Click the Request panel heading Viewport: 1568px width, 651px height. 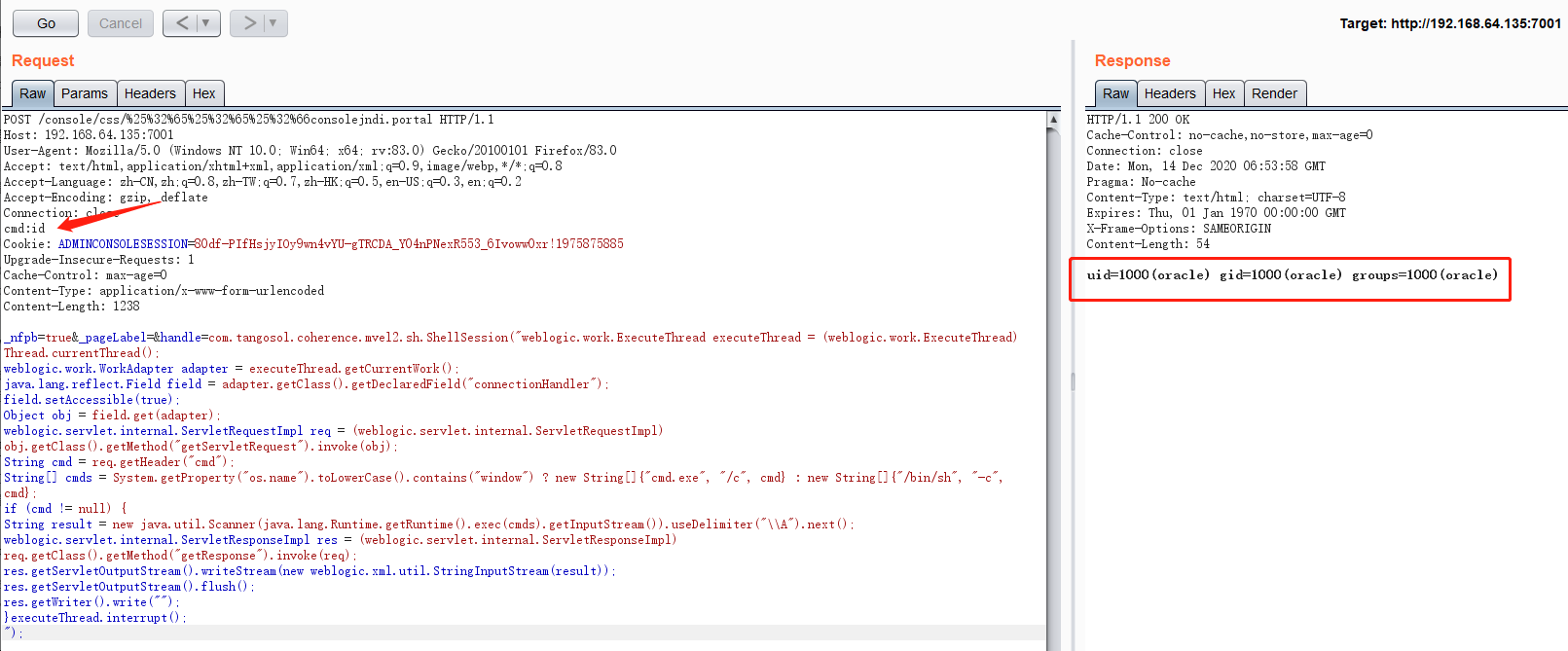click(43, 60)
